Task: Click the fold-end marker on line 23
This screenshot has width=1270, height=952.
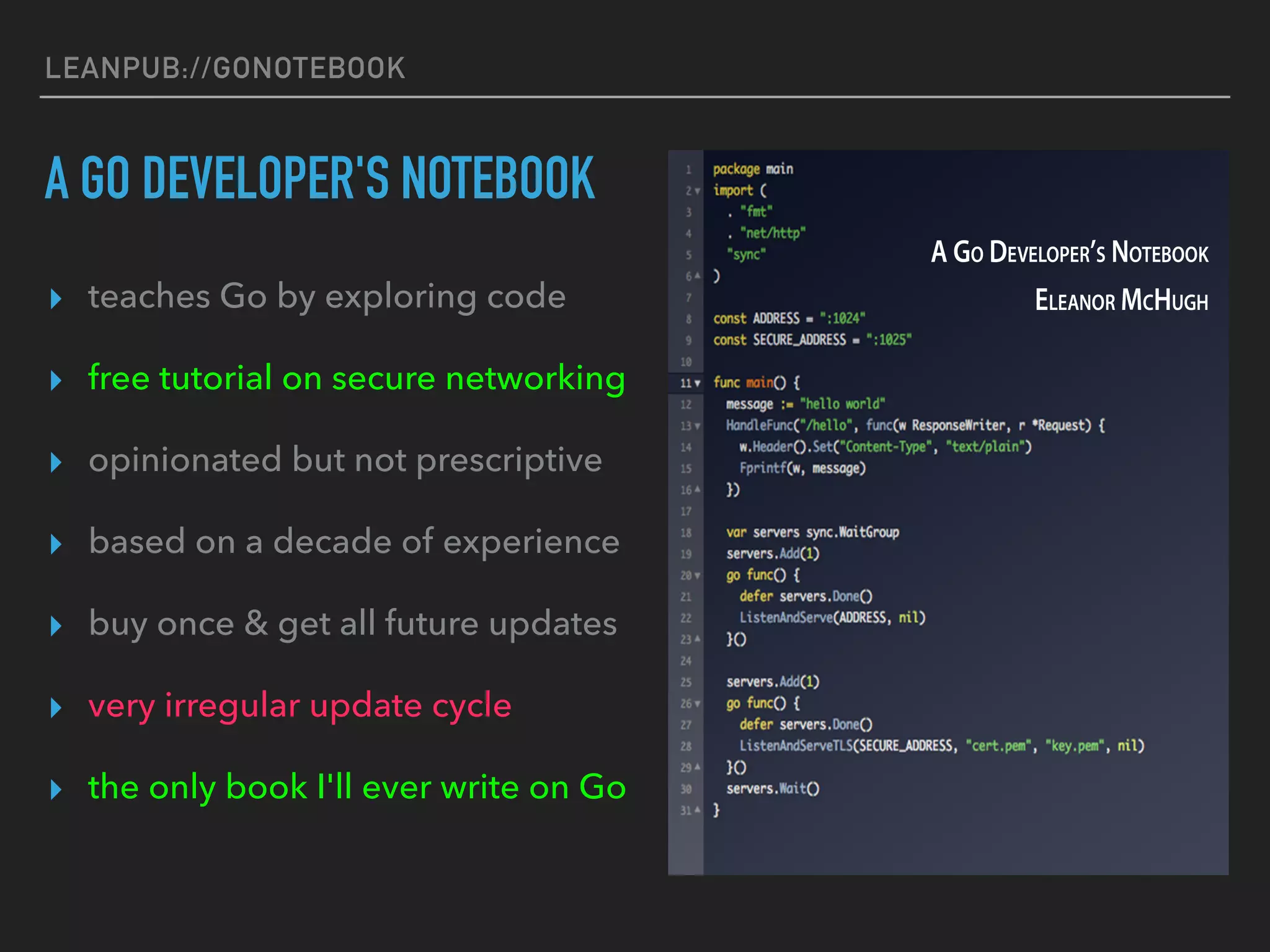Action: pos(698,638)
